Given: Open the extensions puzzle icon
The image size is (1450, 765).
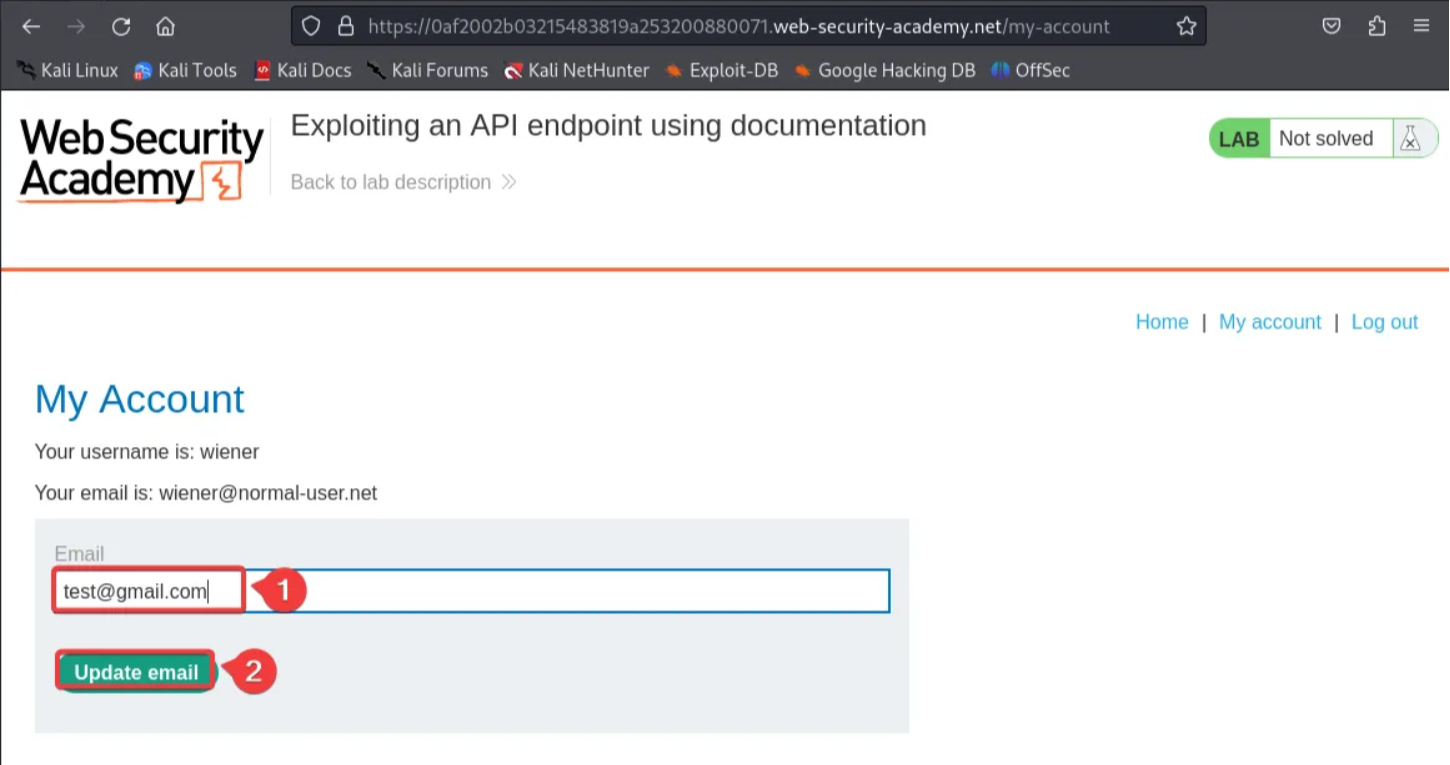Looking at the screenshot, I should point(1377,26).
